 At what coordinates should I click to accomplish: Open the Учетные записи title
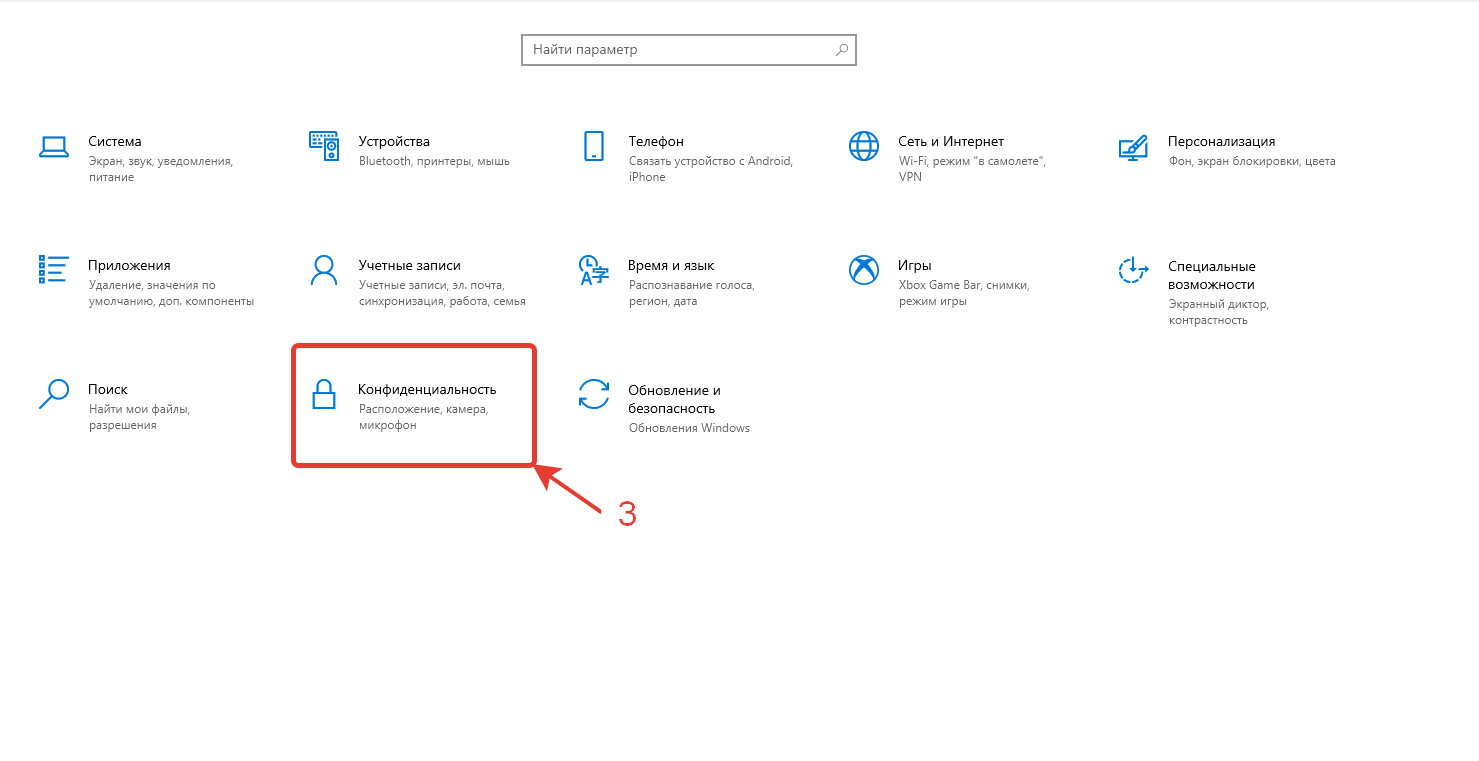(x=410, y=265)
